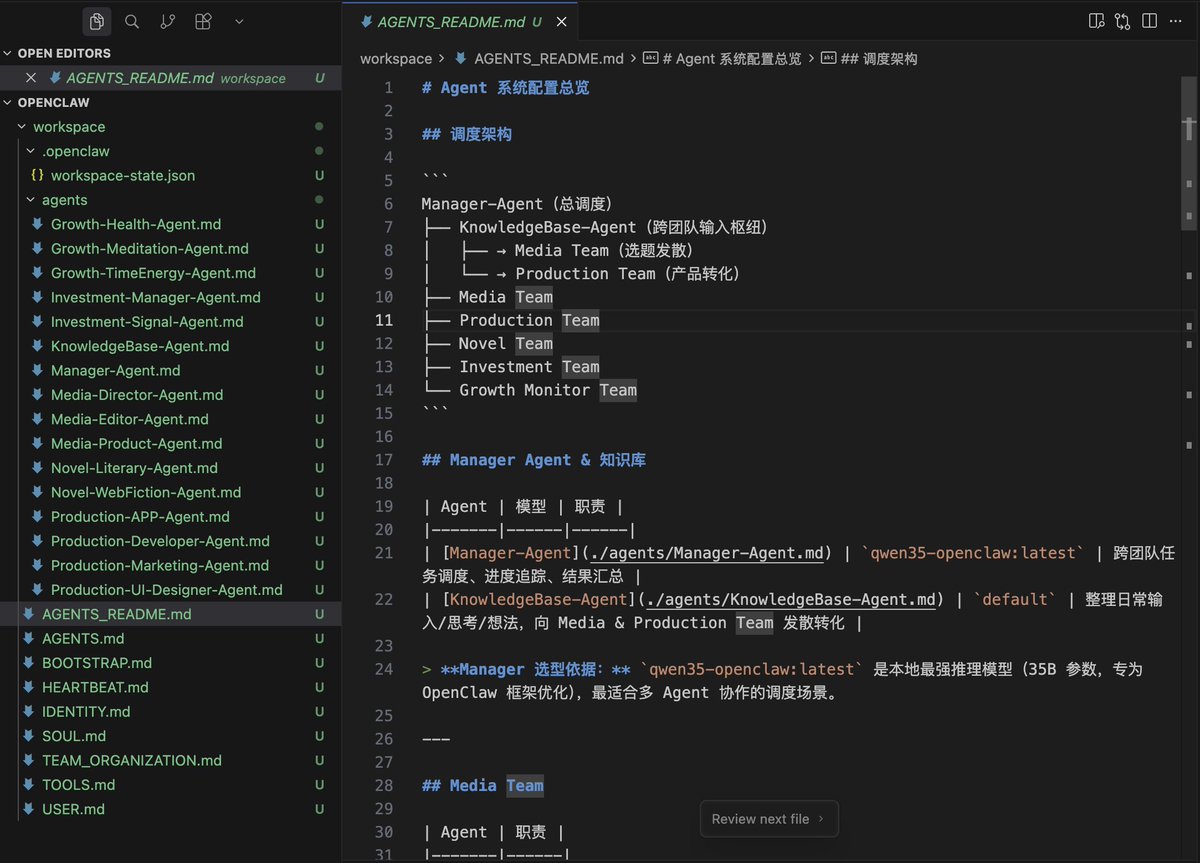Open workspace-state.json file
The width and height of the screenshot is (1200, 863).
click(x=123, y=175)
